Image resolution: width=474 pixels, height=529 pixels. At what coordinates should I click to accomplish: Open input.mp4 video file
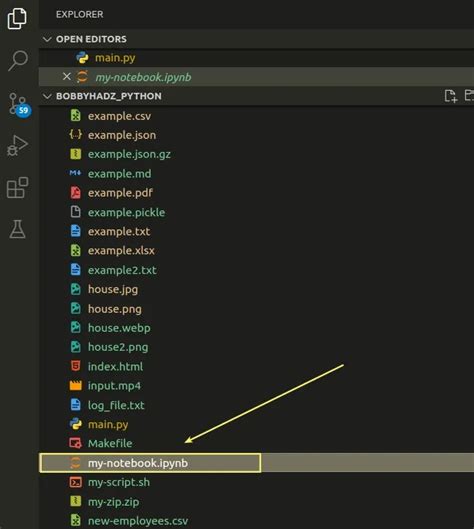tap(256, 386)
